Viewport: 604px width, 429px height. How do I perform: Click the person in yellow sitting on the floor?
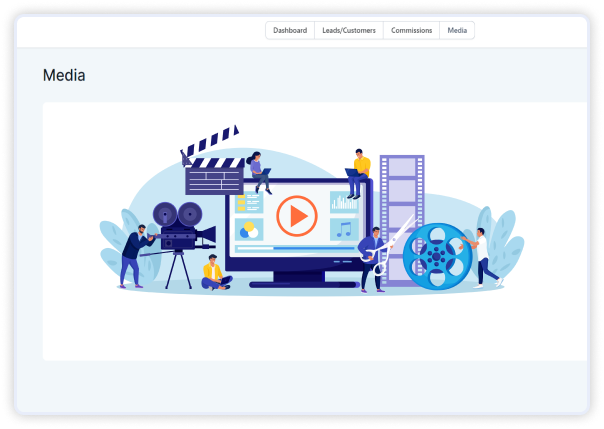pos(212,273)
